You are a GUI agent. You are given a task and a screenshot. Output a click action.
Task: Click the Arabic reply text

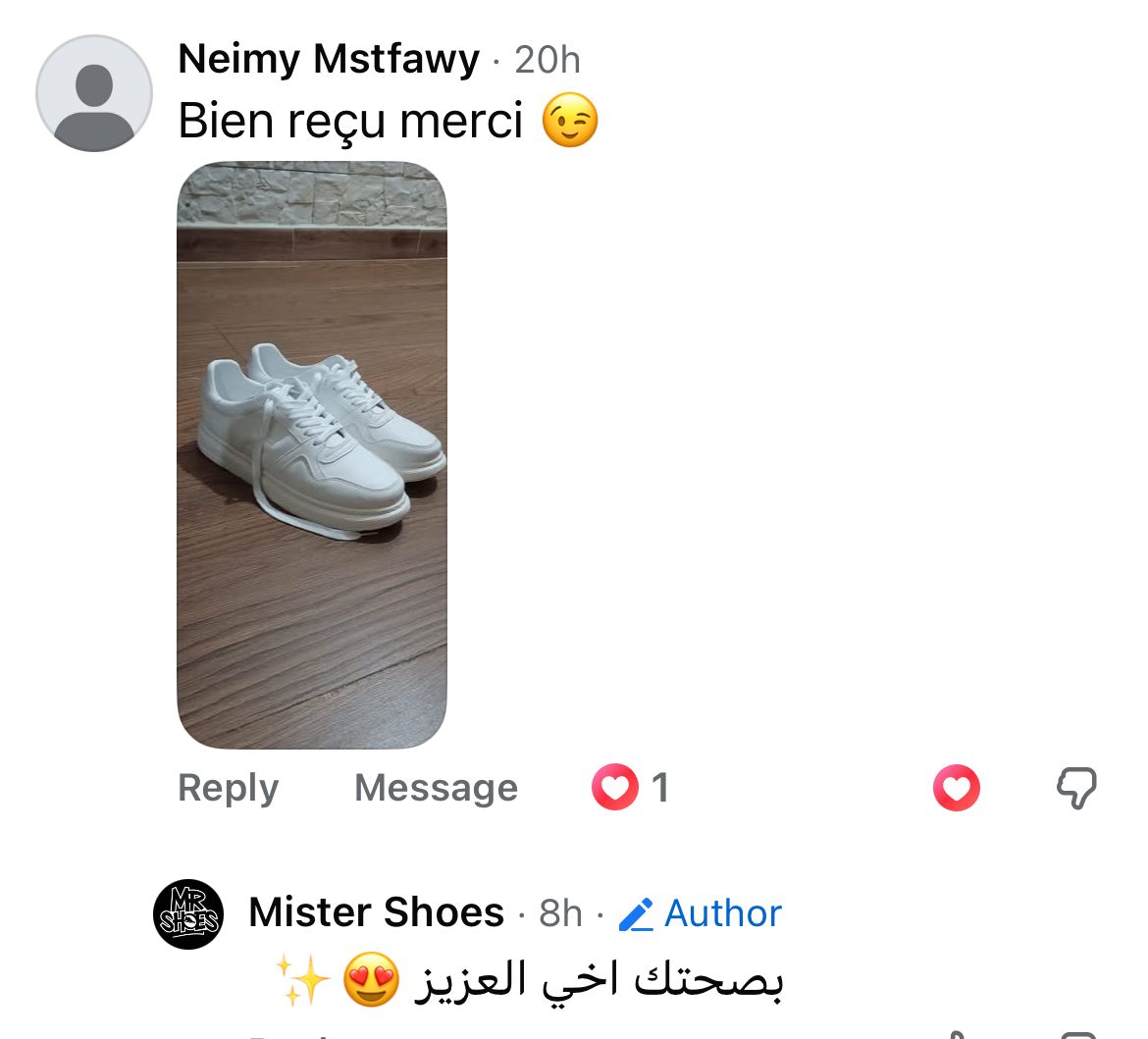tap(599, 980)
